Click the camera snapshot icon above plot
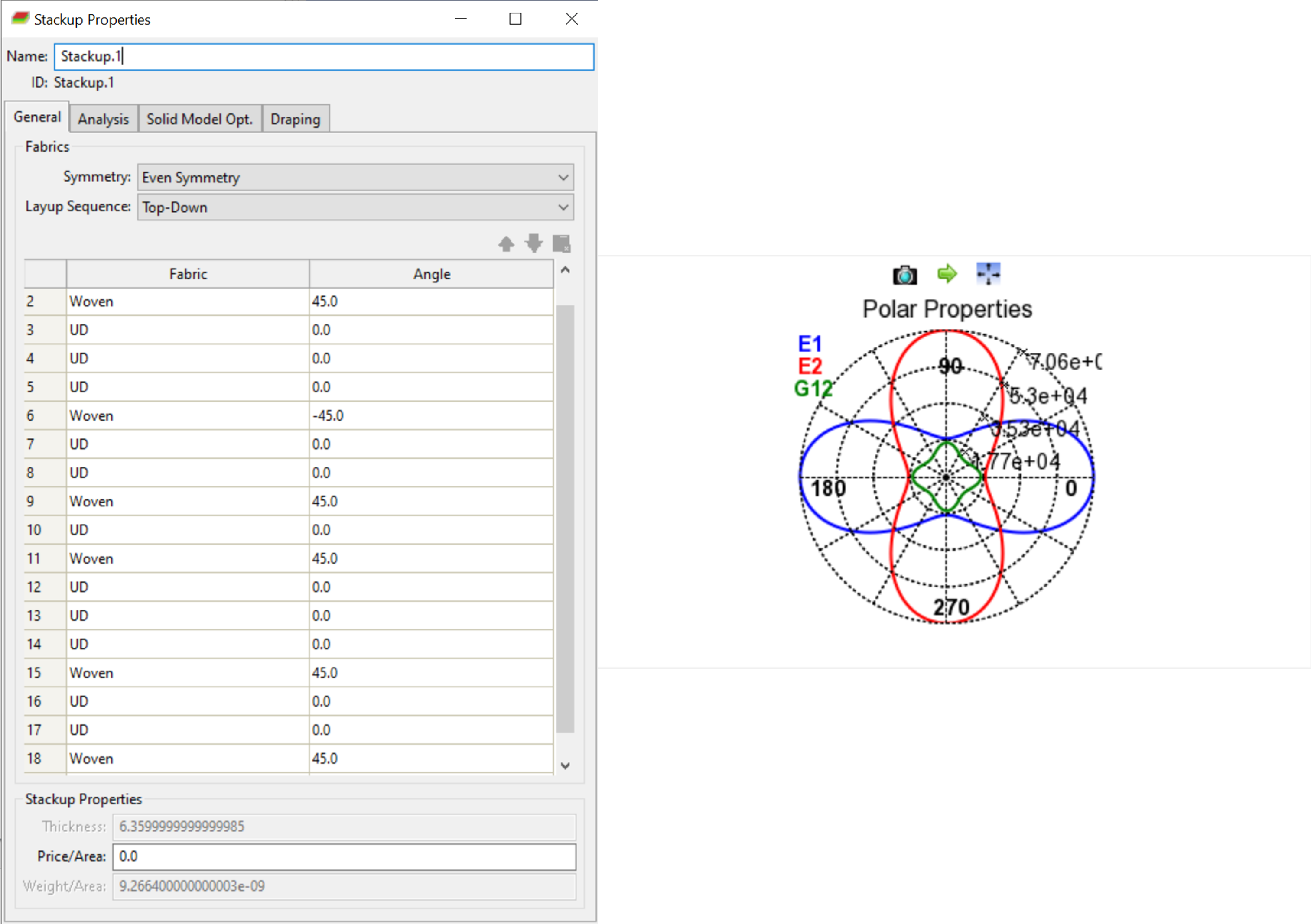1311x924 pixels. (x=904, y=275)
